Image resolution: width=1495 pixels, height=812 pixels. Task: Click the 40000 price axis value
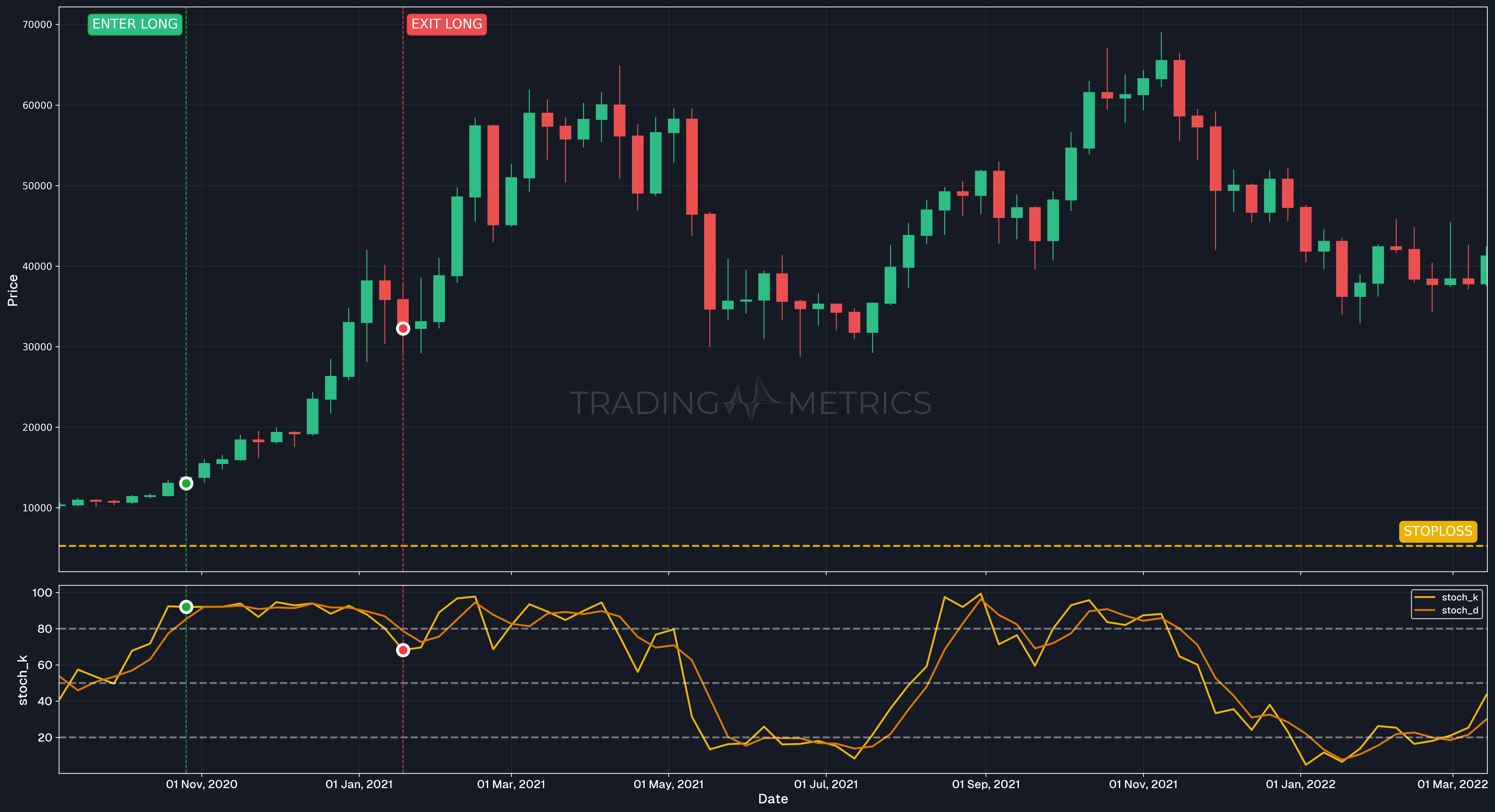(x=37, y=266)
